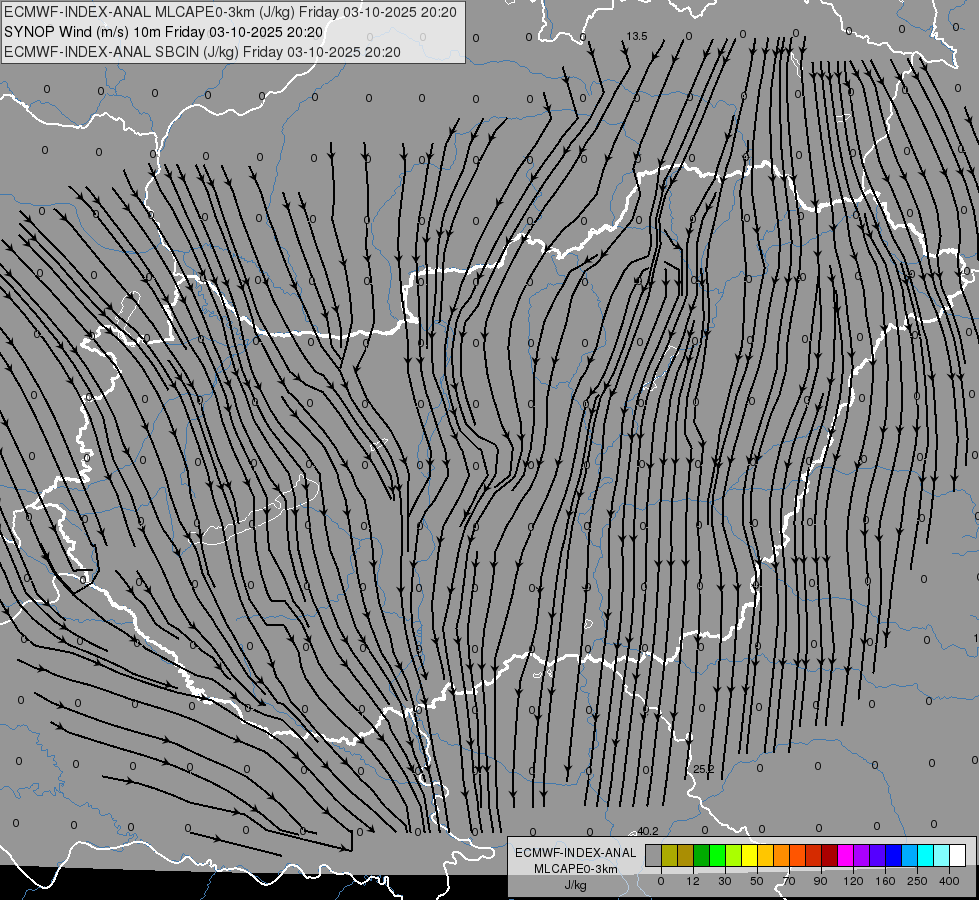The height and width of the screenshot is (900, 979).
Task: Click the J/kg unit label in legend
Action: click(575, 885)
